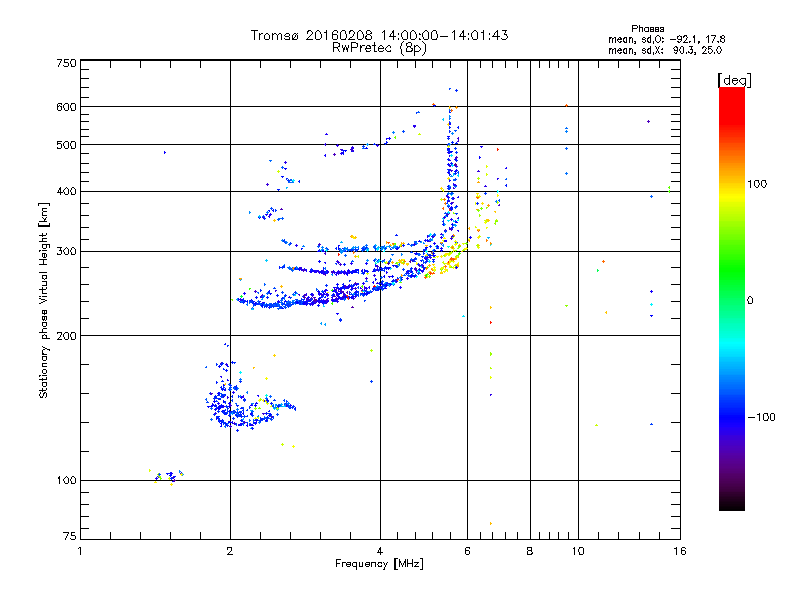Click the y-axis tick label '600'
Image resolution: width=800 pixels, height=600 pixels.
pos(66,107)
